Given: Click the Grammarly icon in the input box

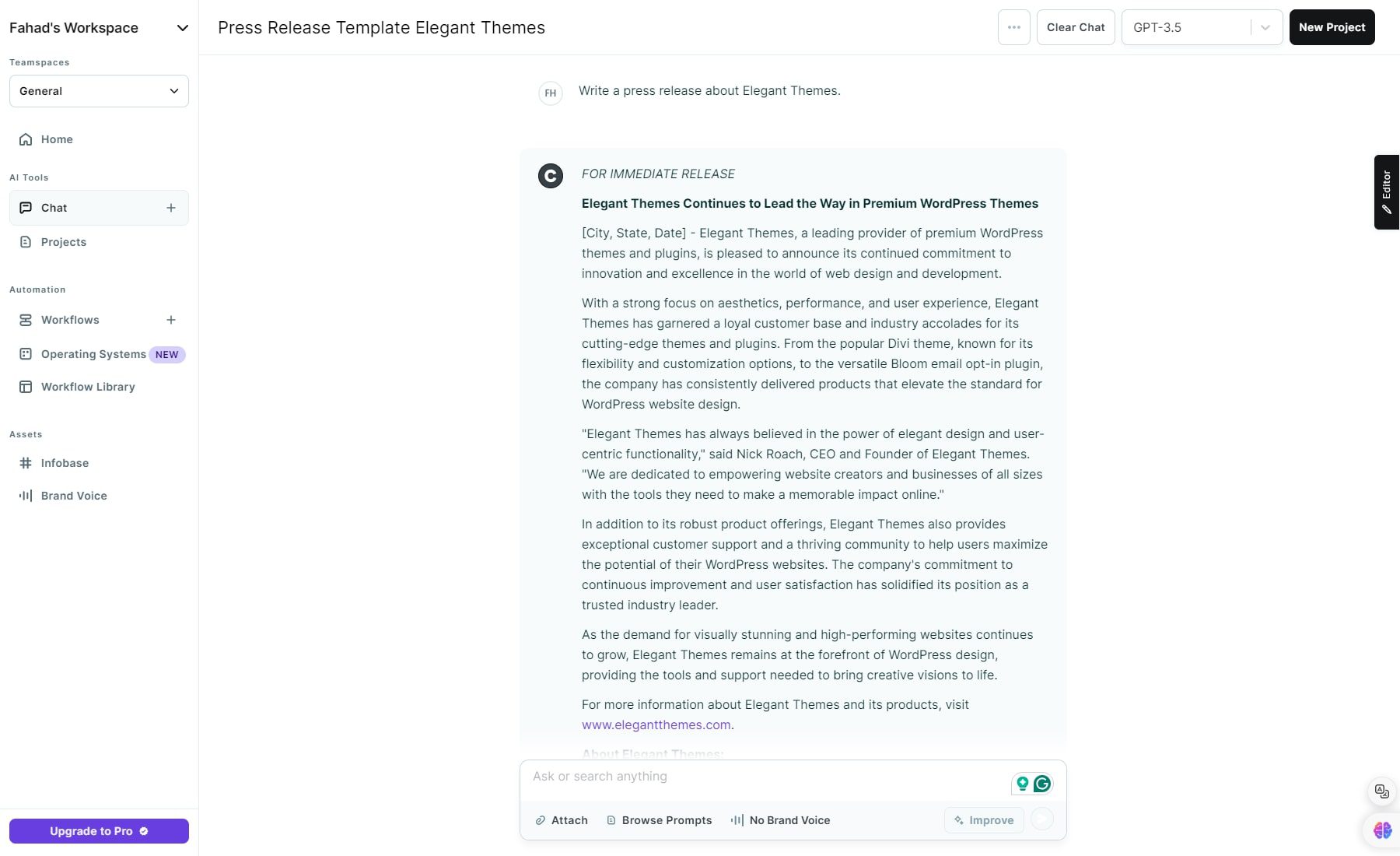Looking at the screenshot, I should (1042, 784).
